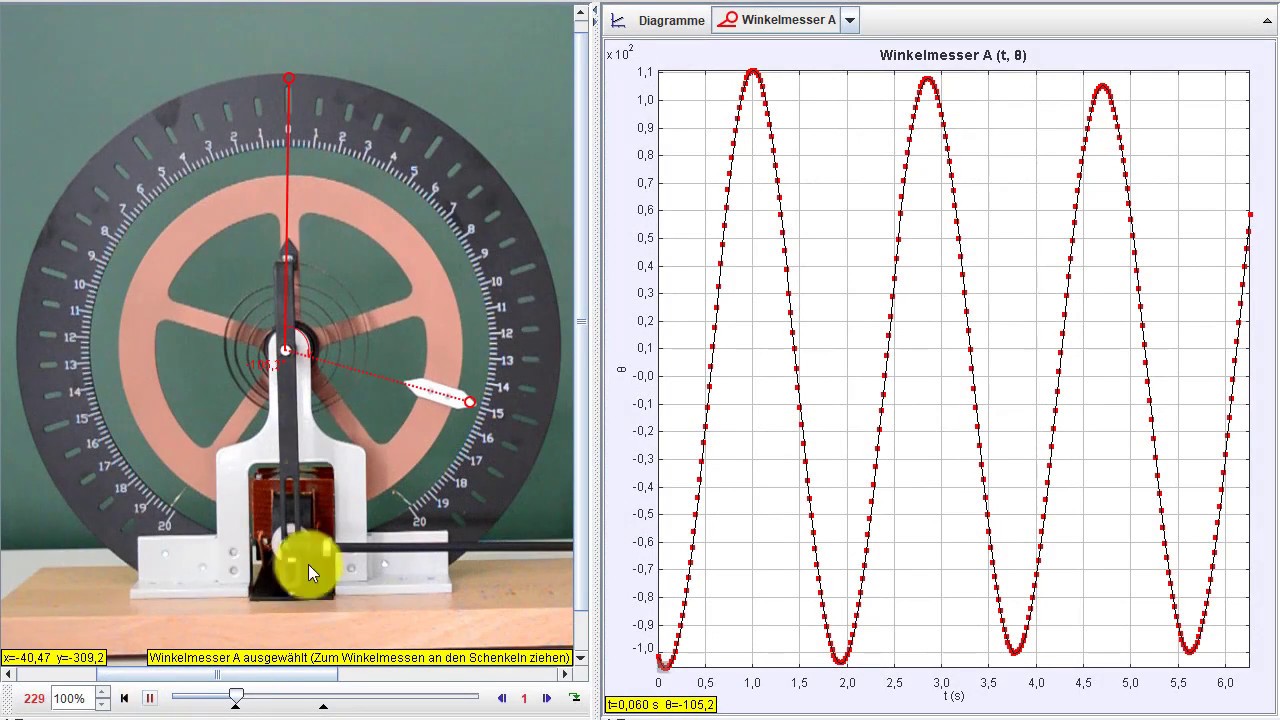Step back one frame with the blue arrow
Image resolution: width=1280 pixels, height=720 pixels.
pos(502,698)
